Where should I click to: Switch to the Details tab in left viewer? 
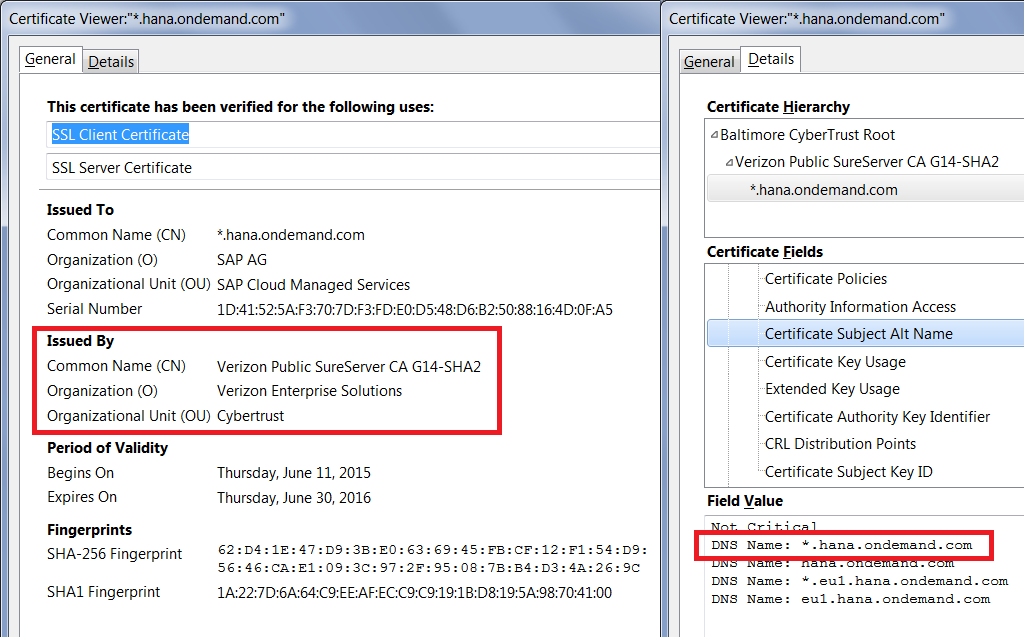click(111, 61)
